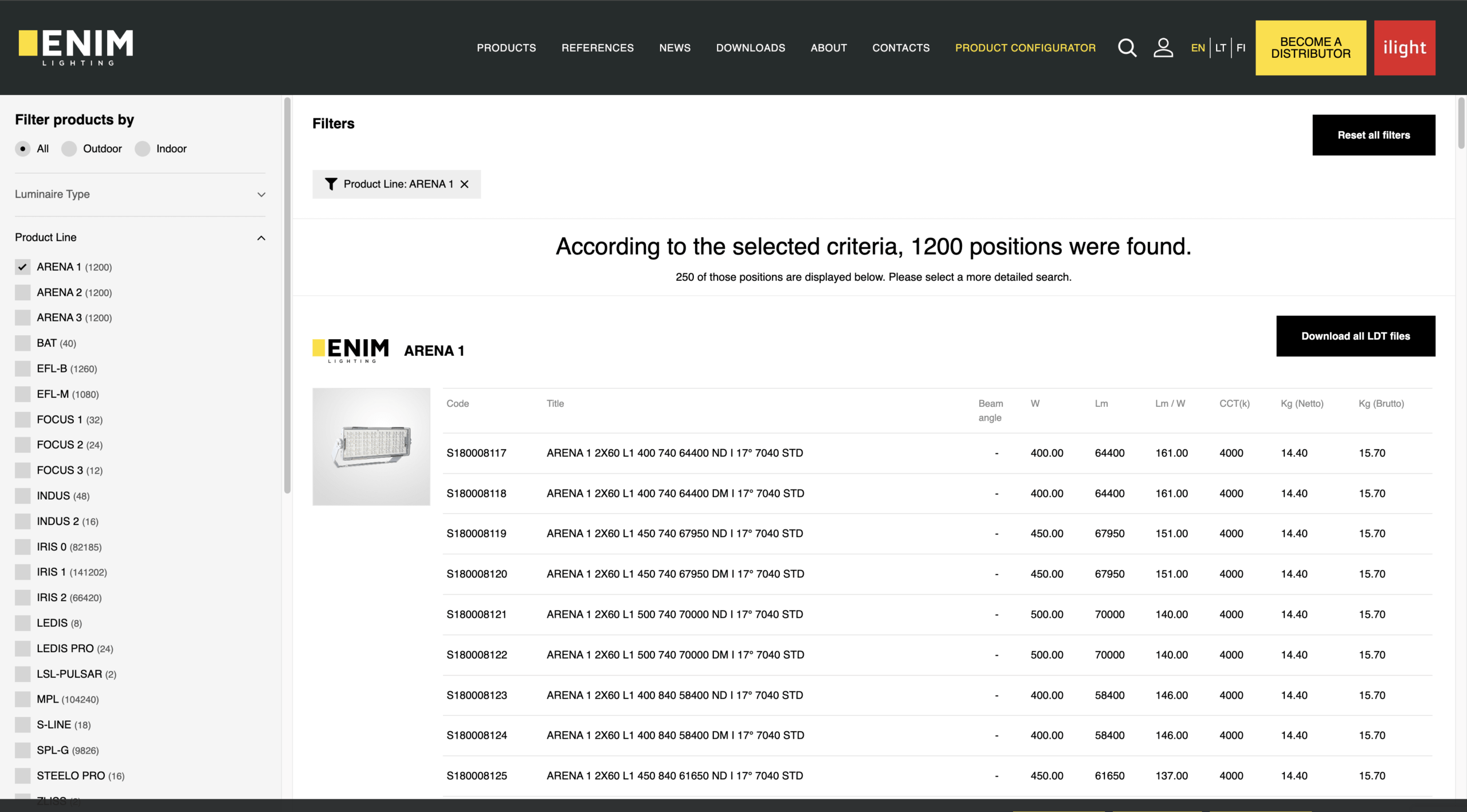Remove the ARENA 1 filter chip
1467x812 pixels.
(x=465, y=184)
